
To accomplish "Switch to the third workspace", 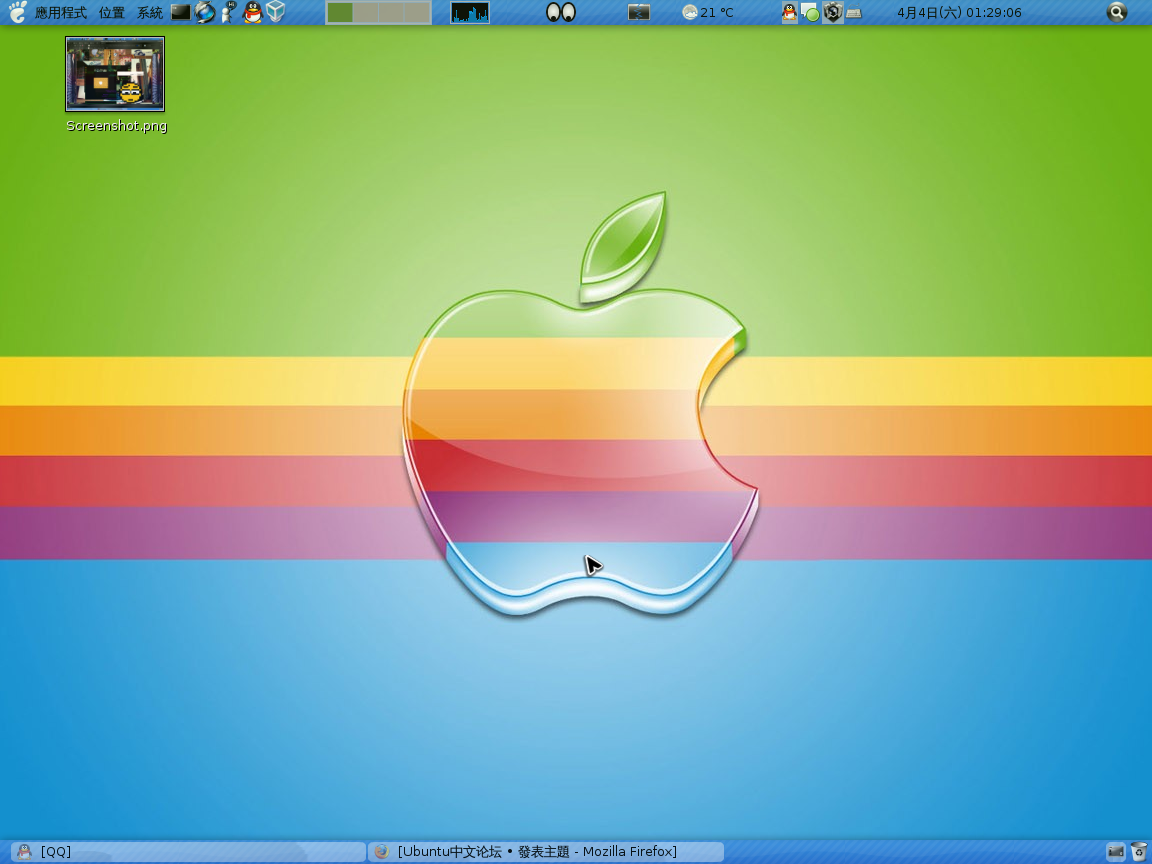I will click(391, 12).
